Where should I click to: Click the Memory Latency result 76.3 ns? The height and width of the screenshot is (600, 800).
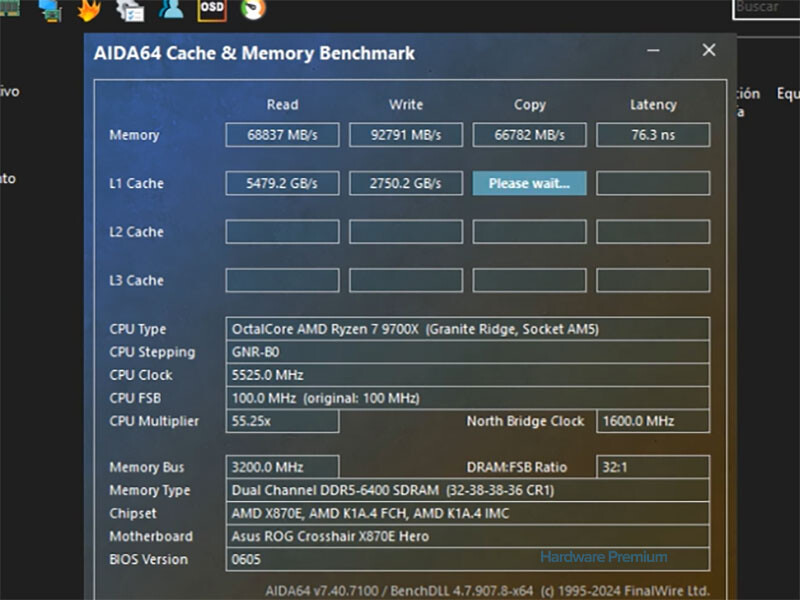pos(653,135)
